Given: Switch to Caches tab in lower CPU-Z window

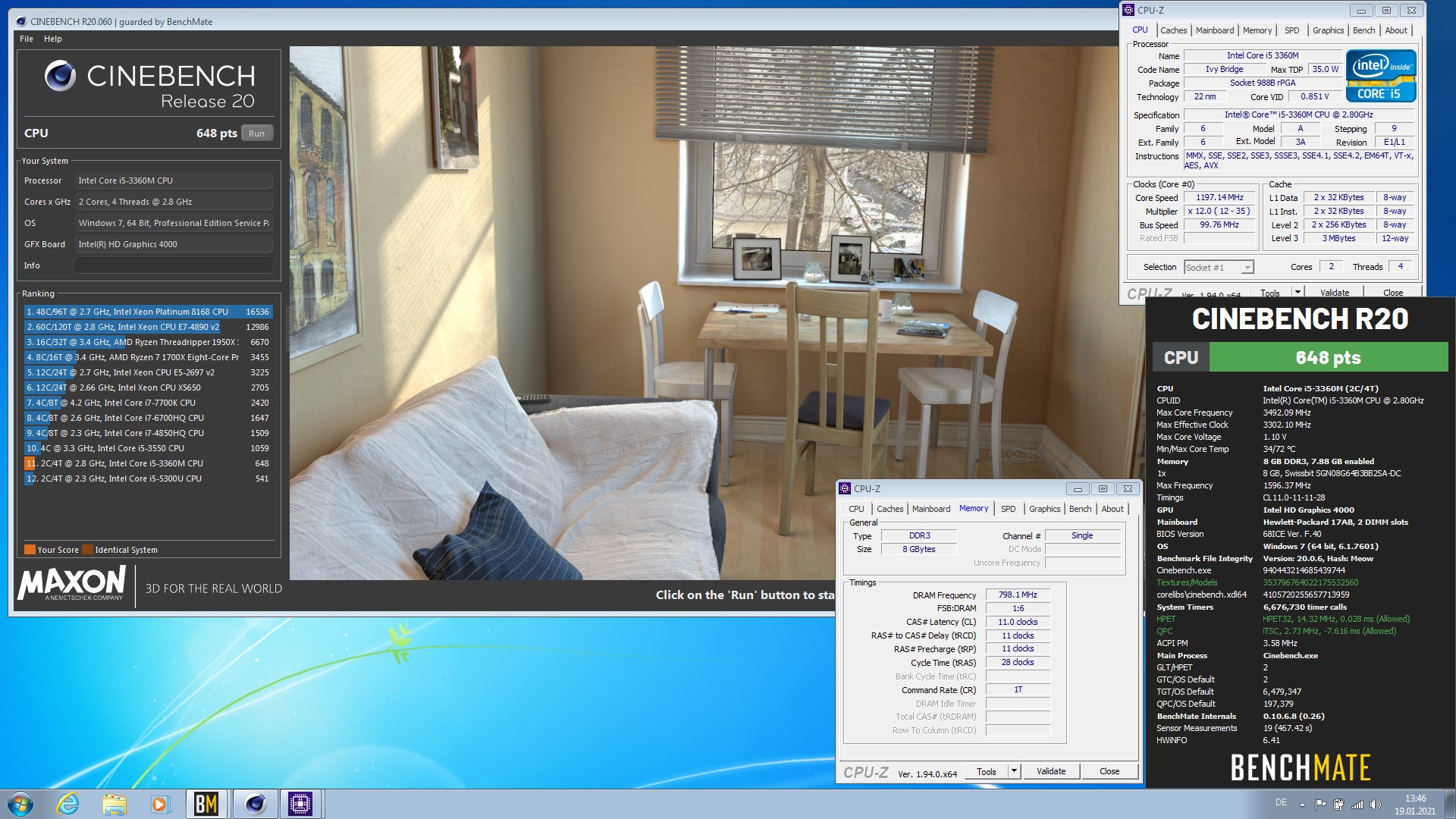Looking at the screenshot, I should pyautogui.click(x=890, y=509).
